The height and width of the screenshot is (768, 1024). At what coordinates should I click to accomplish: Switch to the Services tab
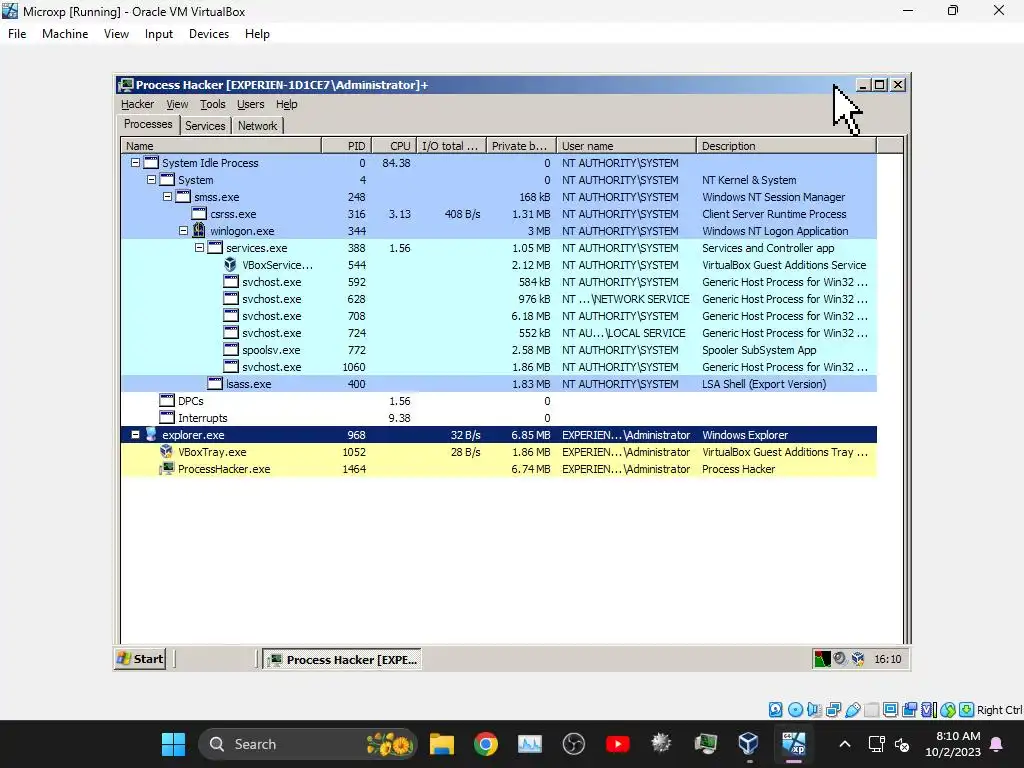205,125
